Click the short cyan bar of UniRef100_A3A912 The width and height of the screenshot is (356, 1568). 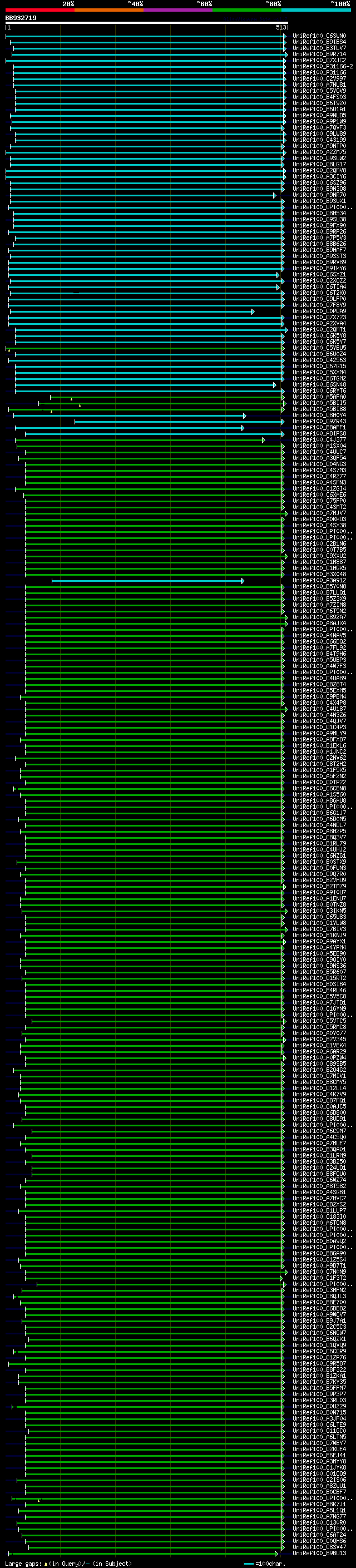(x=149, y=581)
